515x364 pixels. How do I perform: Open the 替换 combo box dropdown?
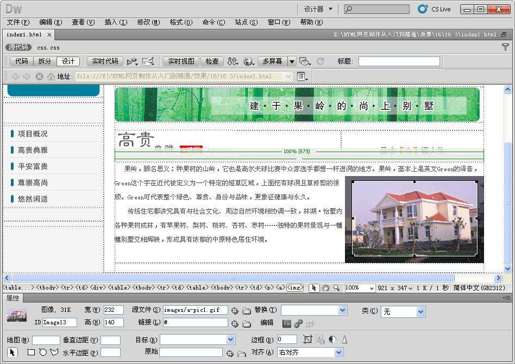click(x=342, y=310)
